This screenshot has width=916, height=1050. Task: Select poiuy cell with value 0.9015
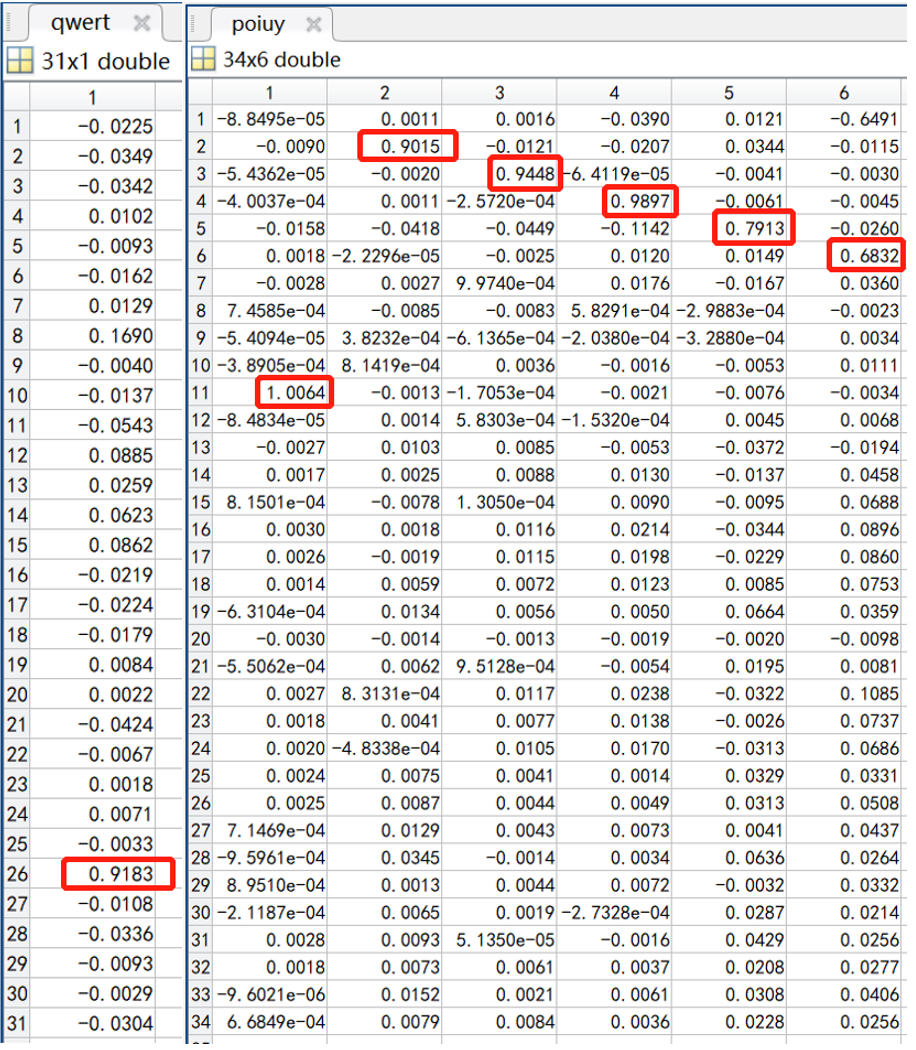click(x=384, y=147)
